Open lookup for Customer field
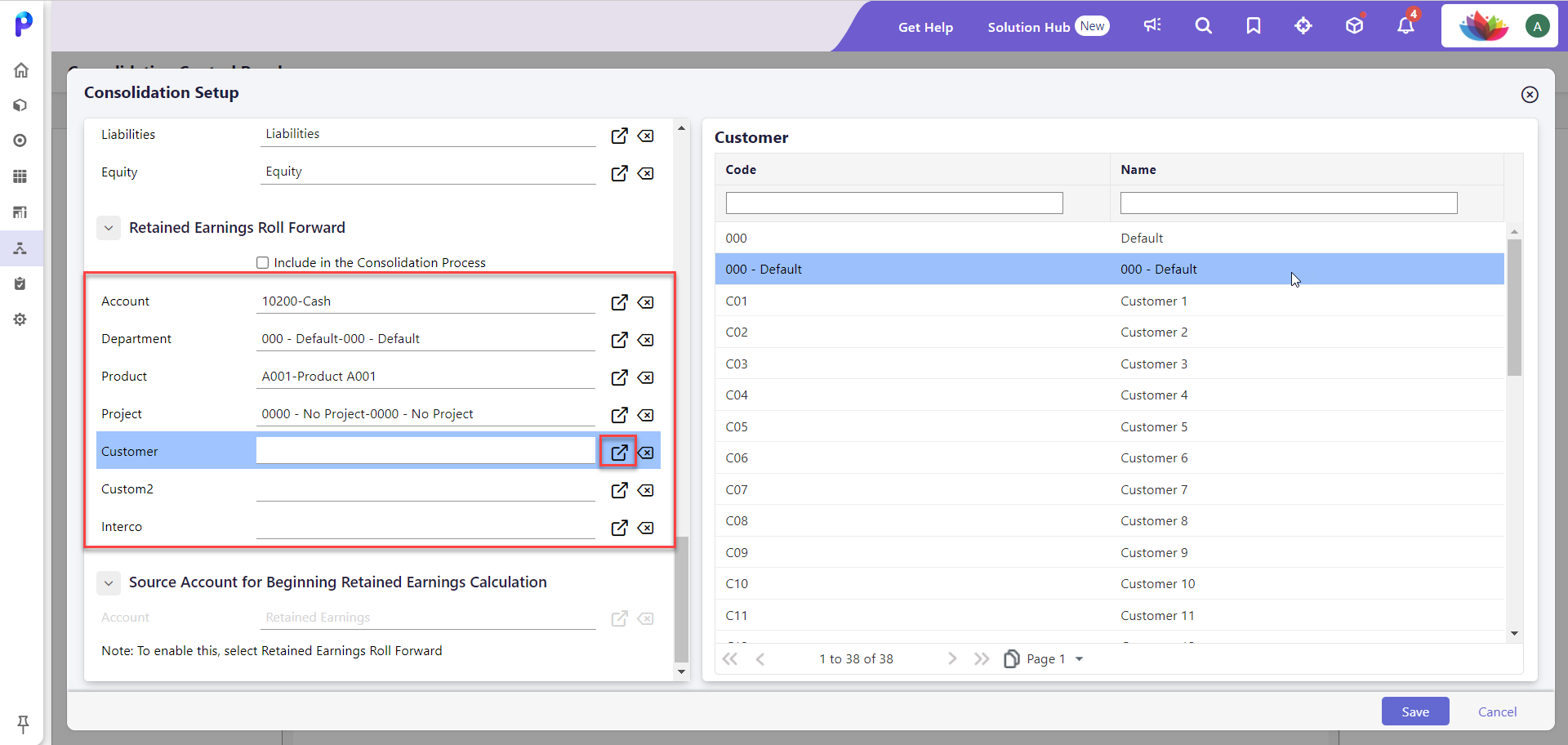Viewport: 1568px width, 745px height. point(620,452)
